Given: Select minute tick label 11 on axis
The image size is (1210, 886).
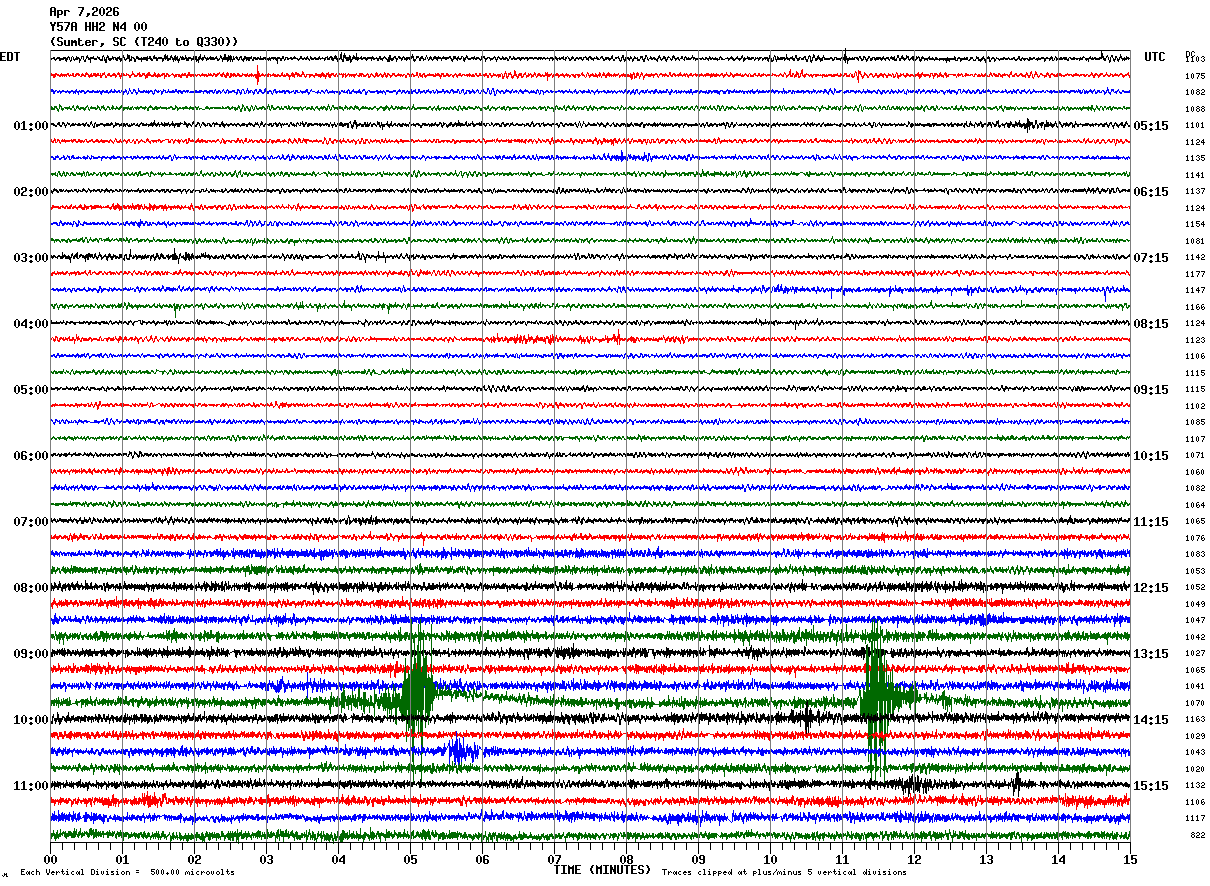Looking at the screenshot, I should click(842, 859).
